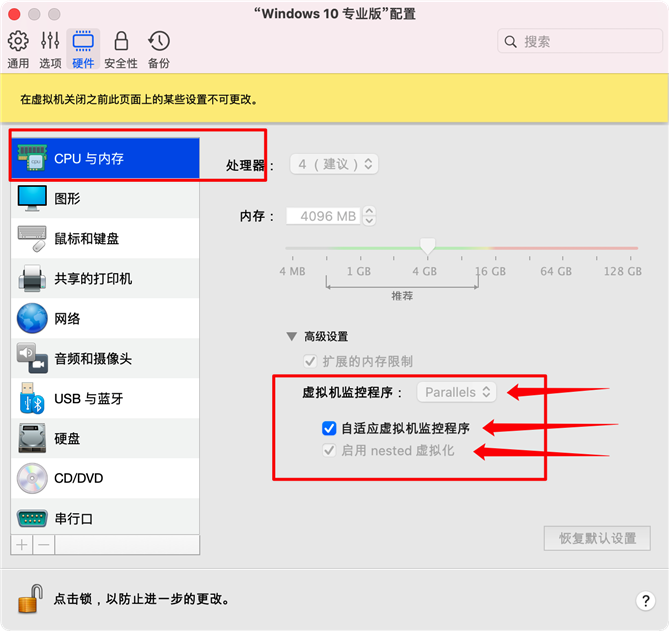Click the 4096 MB memory input field
This screenshot has width=669, height=631.
point(324,216)
